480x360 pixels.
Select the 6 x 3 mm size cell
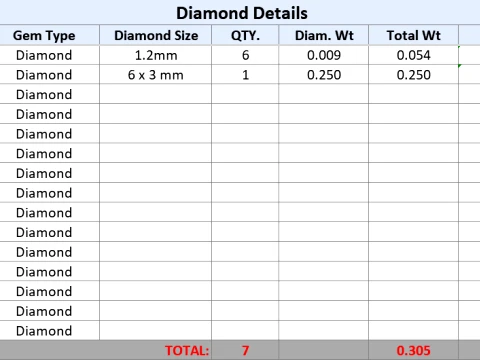tap(156, 75)
